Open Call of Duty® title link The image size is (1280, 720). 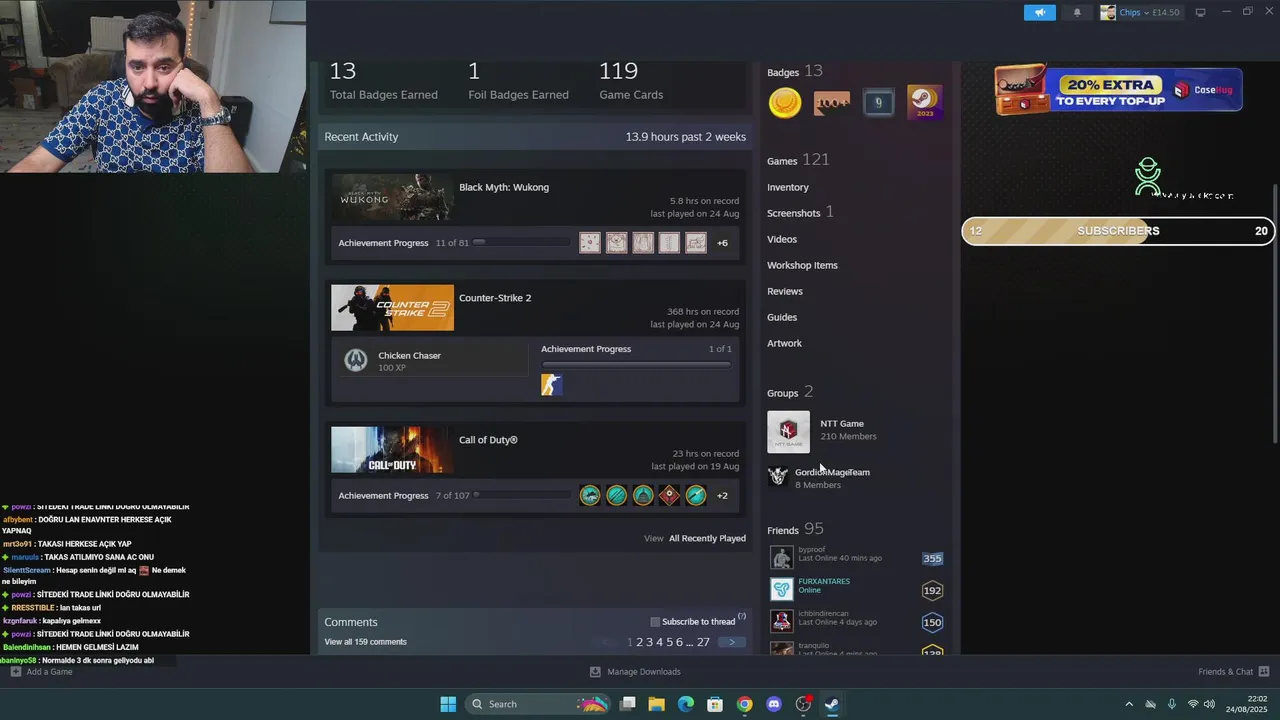pyautogui.click(x=488, y=440)
